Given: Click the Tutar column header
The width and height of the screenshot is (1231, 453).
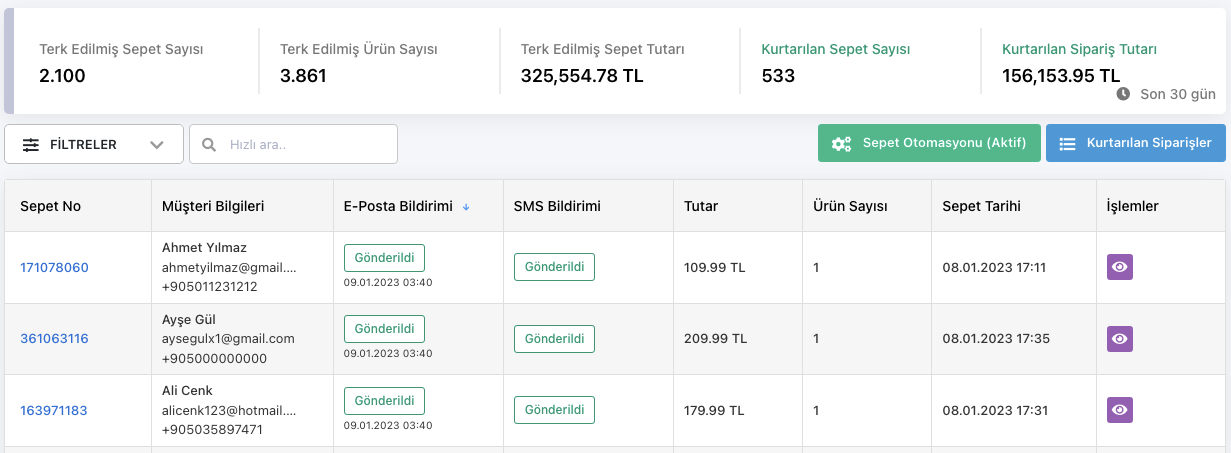Looking at the screenshot, I should point(701,206).
